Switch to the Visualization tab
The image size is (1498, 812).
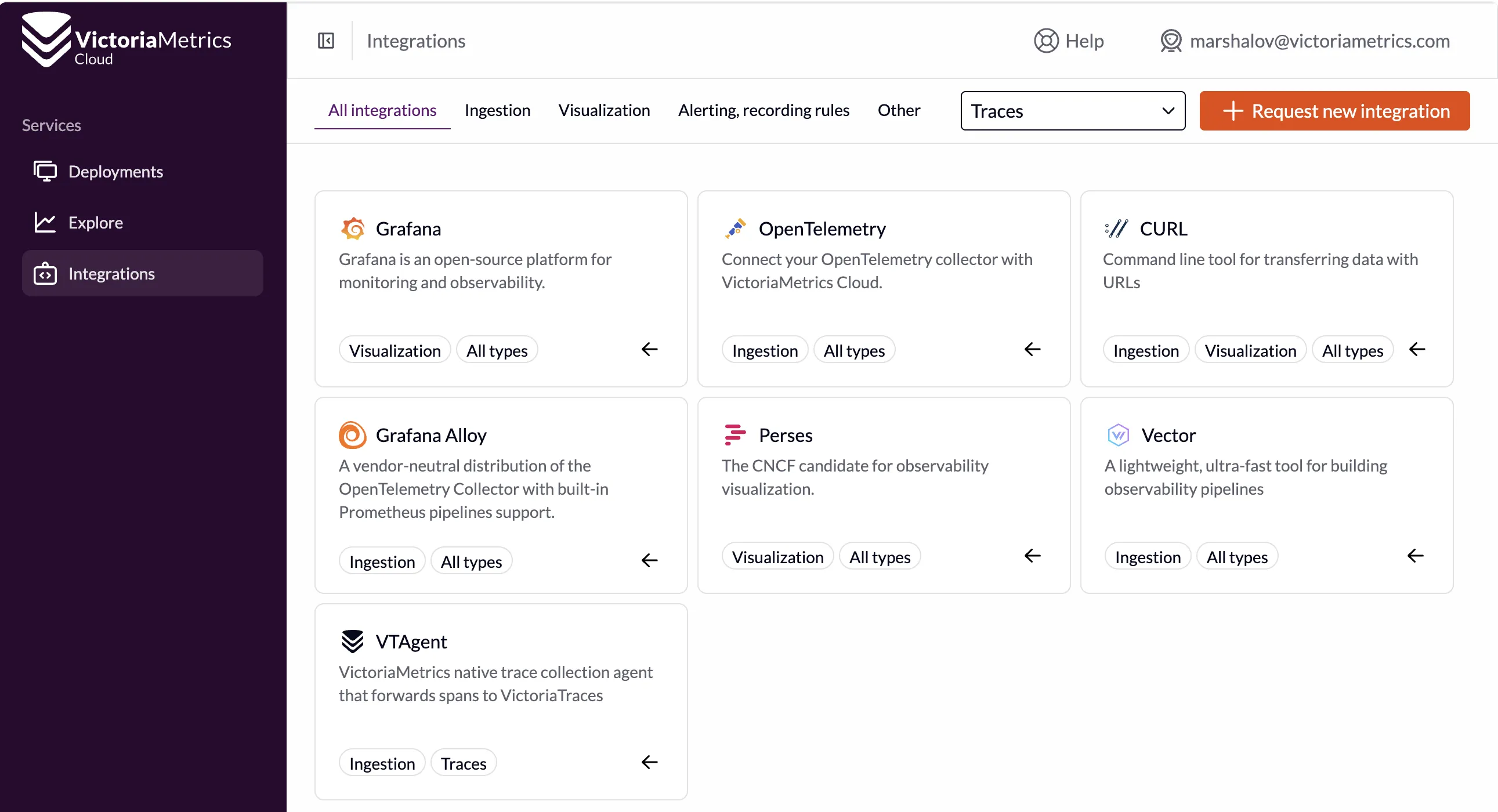coord(604,110)
